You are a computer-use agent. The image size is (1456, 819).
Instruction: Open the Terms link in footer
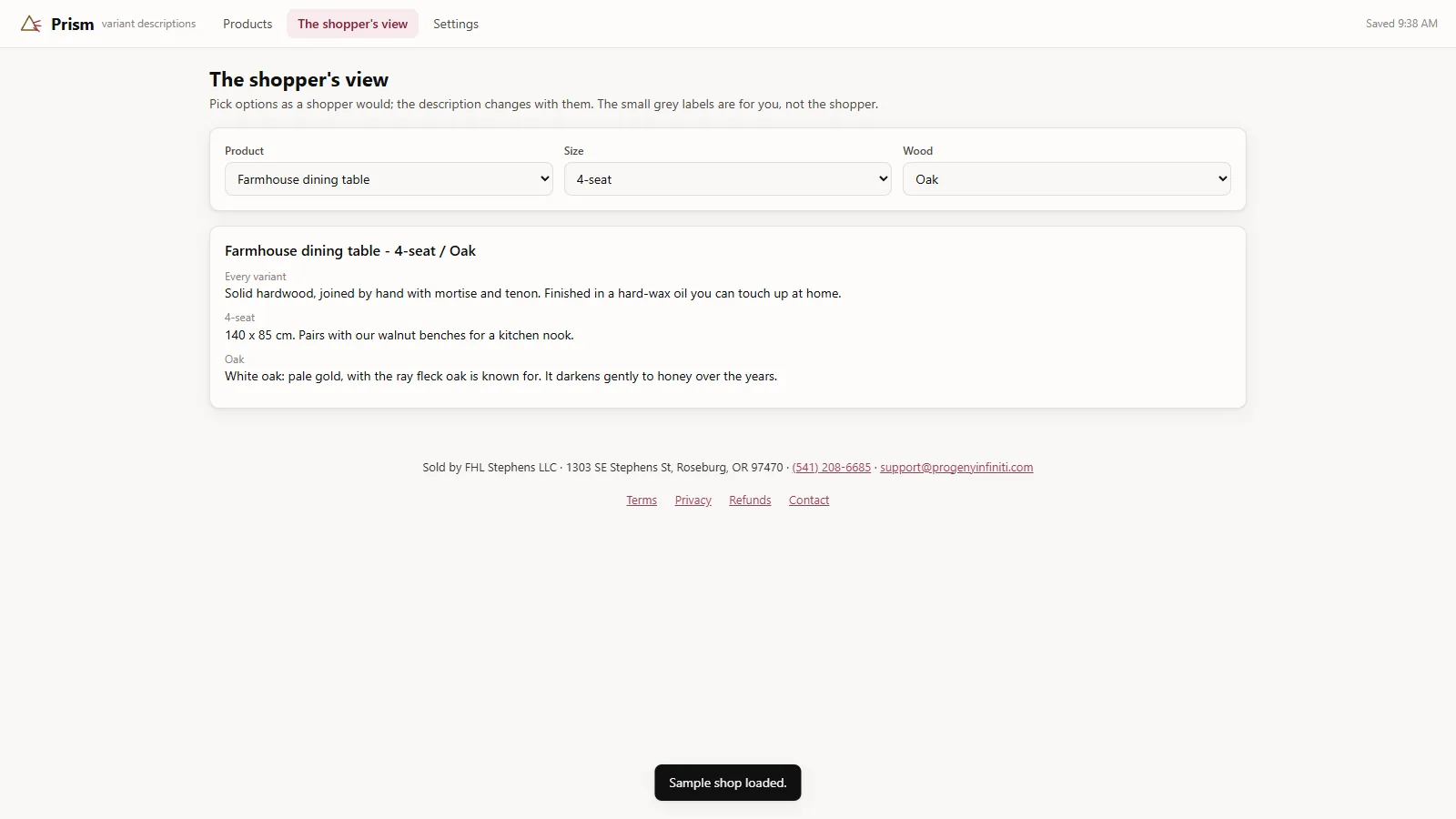642,500
